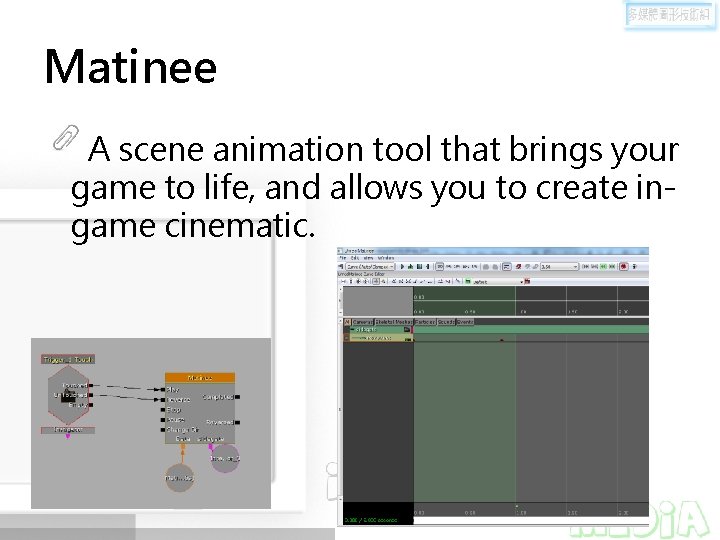This screenshot has height=540, width=720.
Task: Click the Play input connector on Matinee node
Action: click(x=163, y=389)
